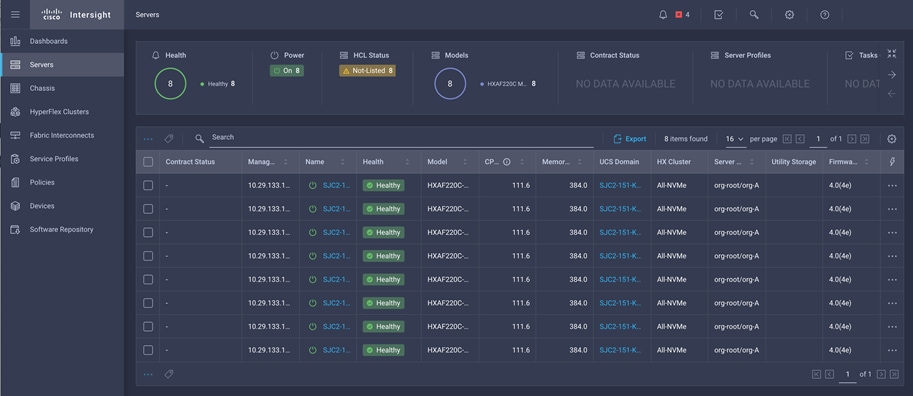Open the table column settings gear
Viewport: 913px width, 396px height.
coord(891,139)
